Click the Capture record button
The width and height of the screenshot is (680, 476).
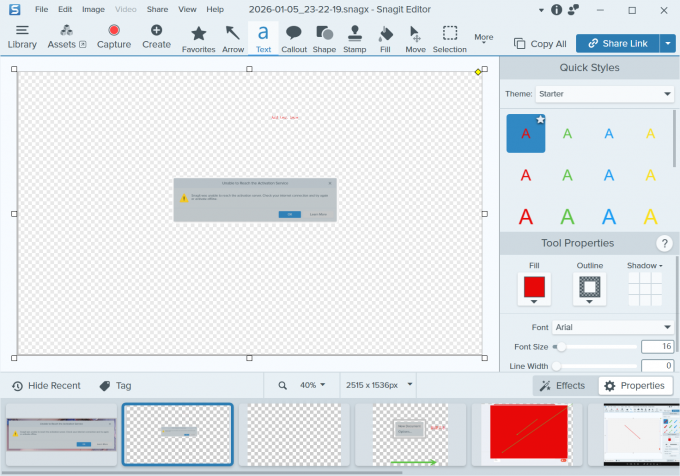[114, 37]
